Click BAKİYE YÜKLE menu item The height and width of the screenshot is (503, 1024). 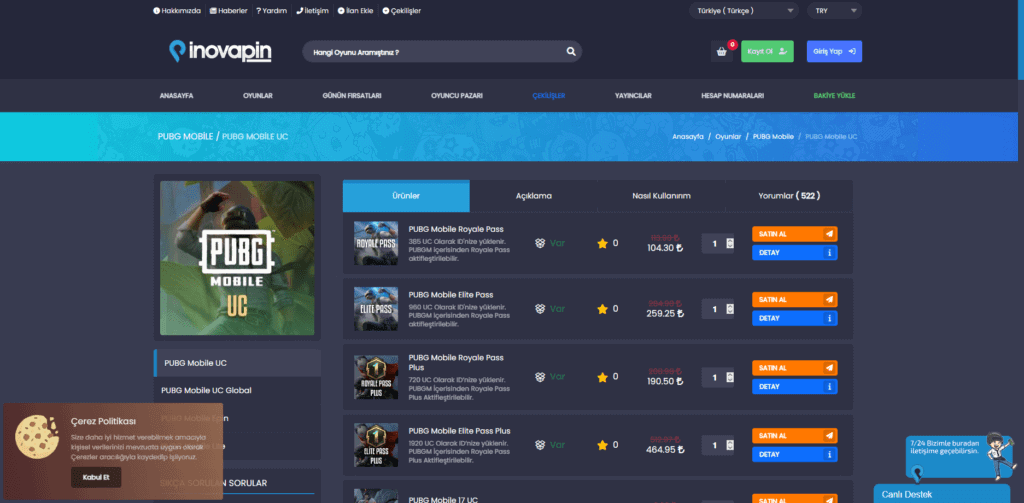pyautogui.click(x=834, y=96)
